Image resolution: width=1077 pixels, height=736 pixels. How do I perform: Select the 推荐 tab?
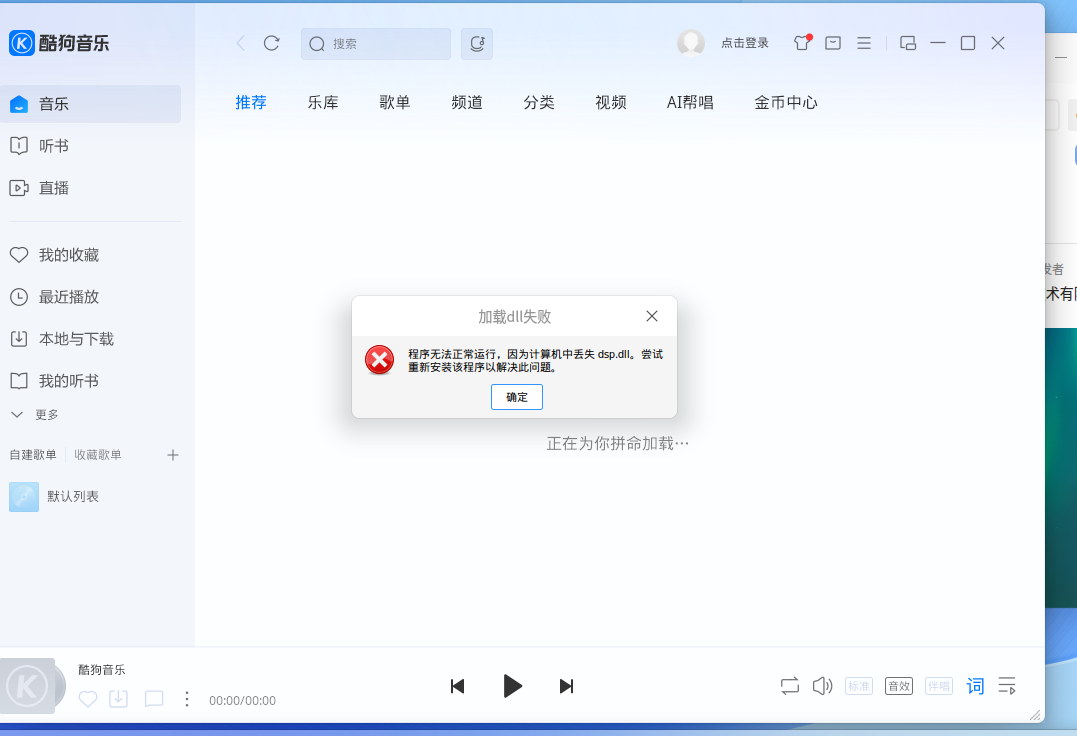coord(251,102)
